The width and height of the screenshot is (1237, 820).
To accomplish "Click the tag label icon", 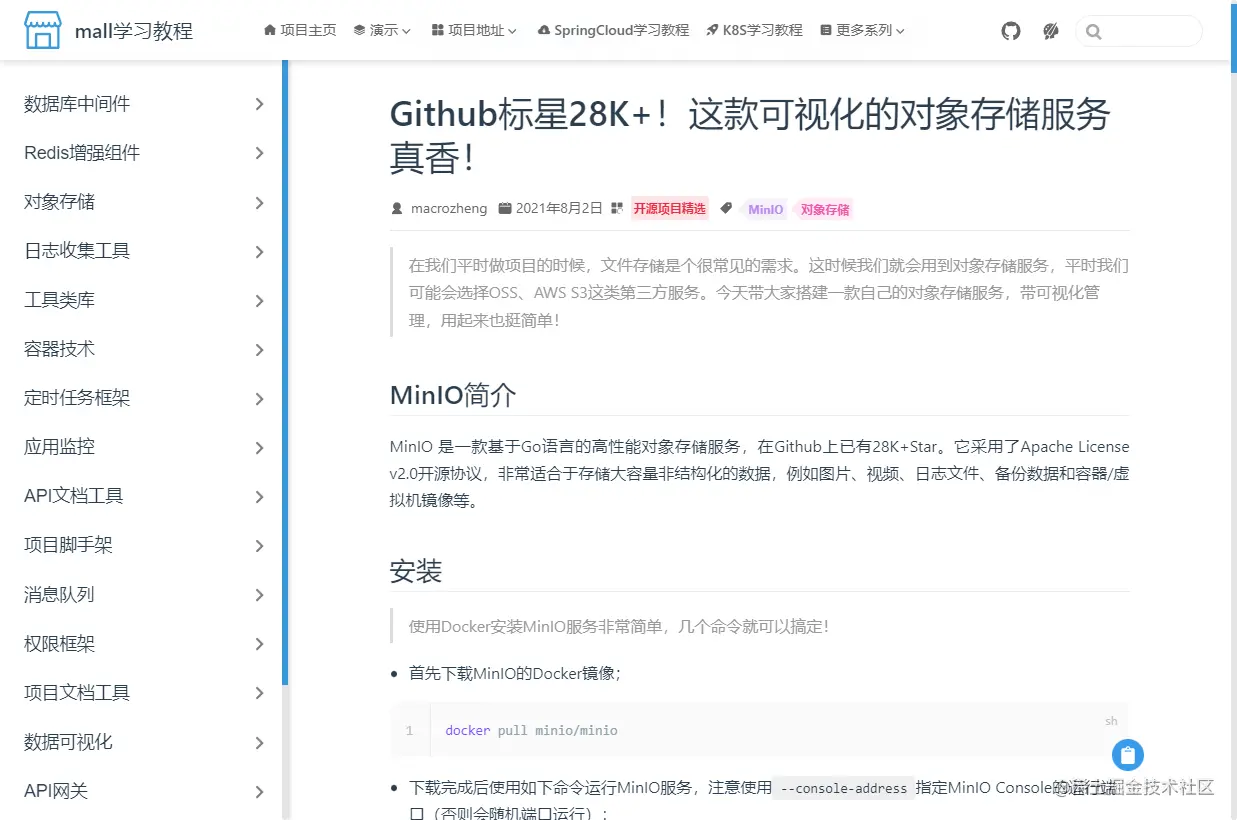I will [x=727, y=209].
